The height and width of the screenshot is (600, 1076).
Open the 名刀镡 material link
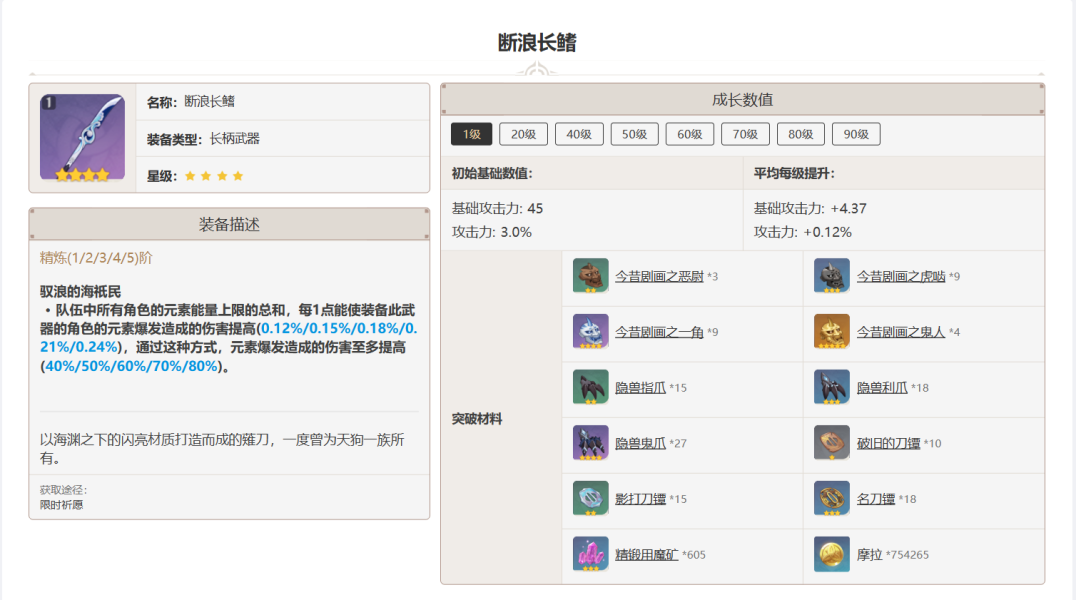(875, 498)
